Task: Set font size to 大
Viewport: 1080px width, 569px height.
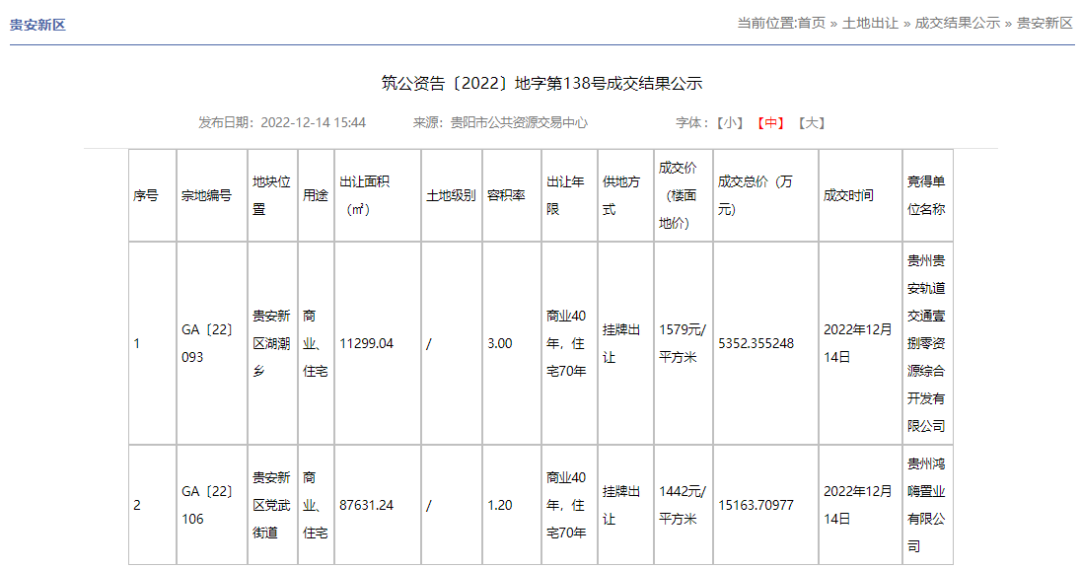Action: click(811, 123)
